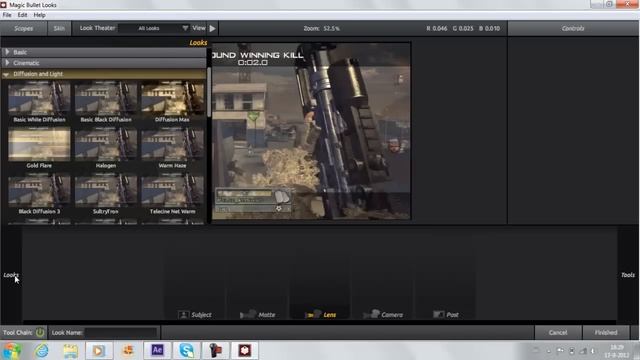Select the Camera tool chain stage
The height and width of the screenshot is (360, 640).
coord(383,315)
